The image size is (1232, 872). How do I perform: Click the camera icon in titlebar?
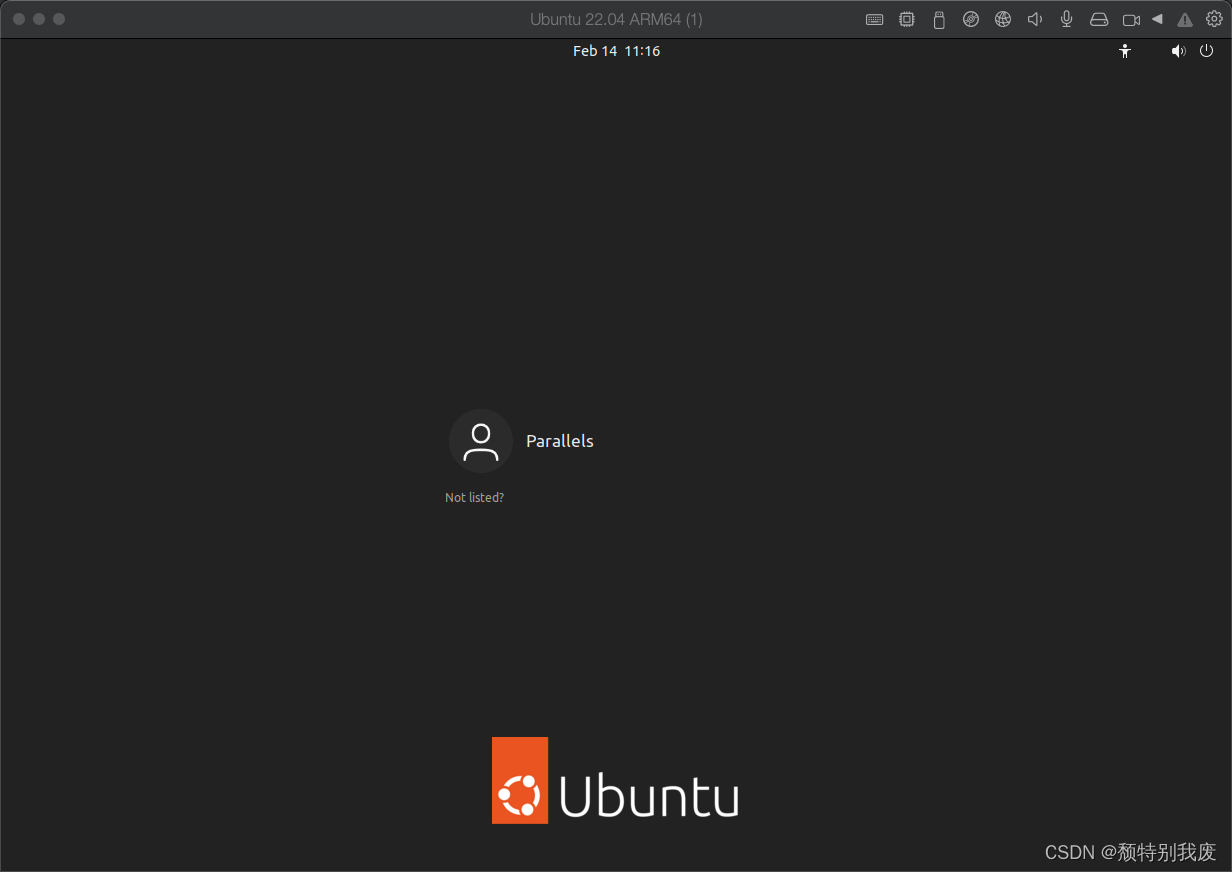[1131, 19]
